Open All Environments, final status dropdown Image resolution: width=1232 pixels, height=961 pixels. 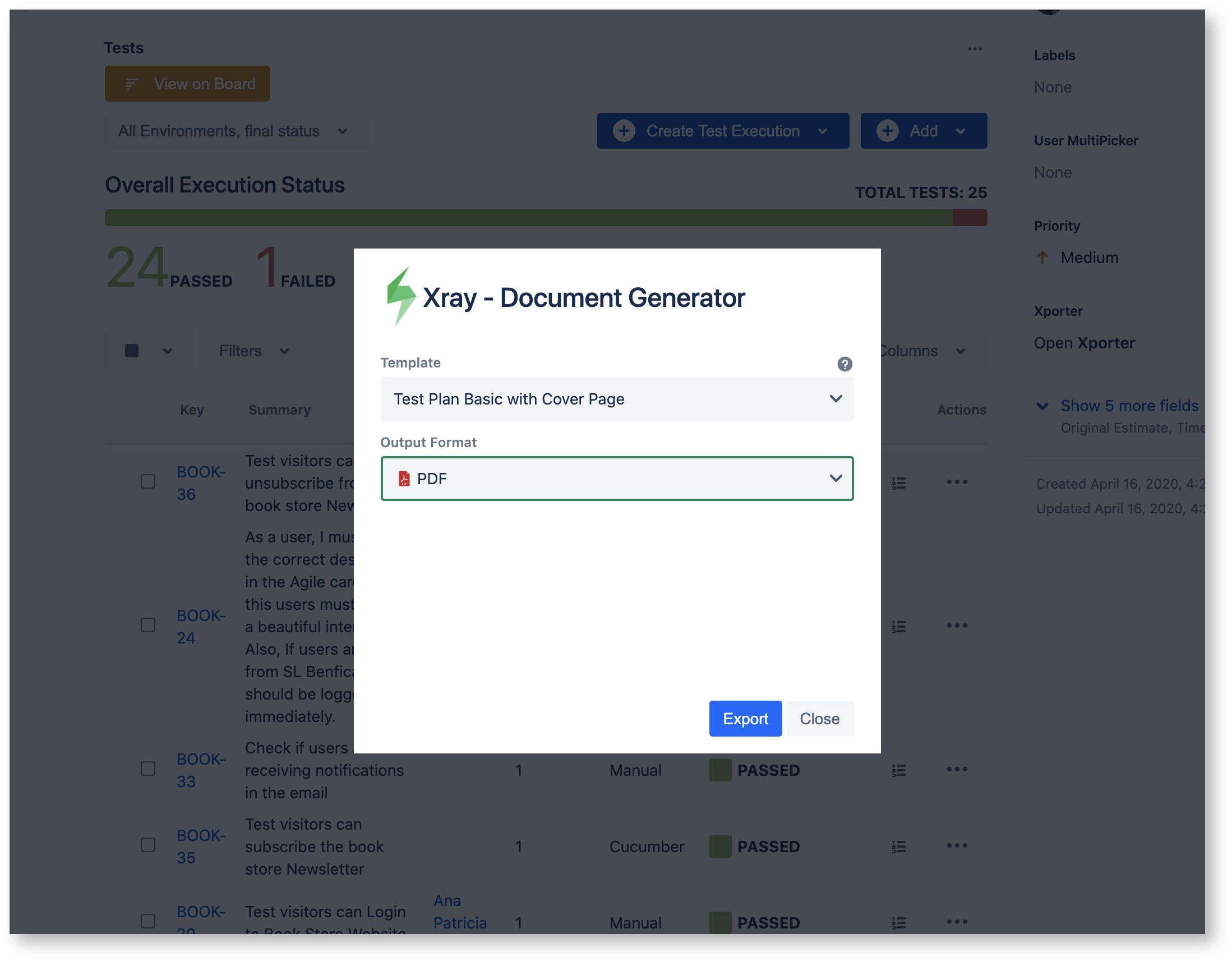[236, 131]
